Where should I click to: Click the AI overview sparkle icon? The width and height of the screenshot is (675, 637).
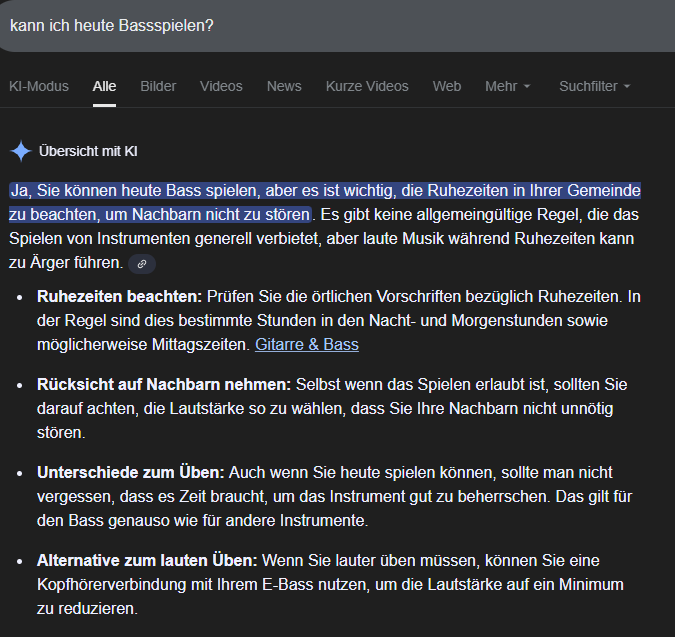pos(20,151)
